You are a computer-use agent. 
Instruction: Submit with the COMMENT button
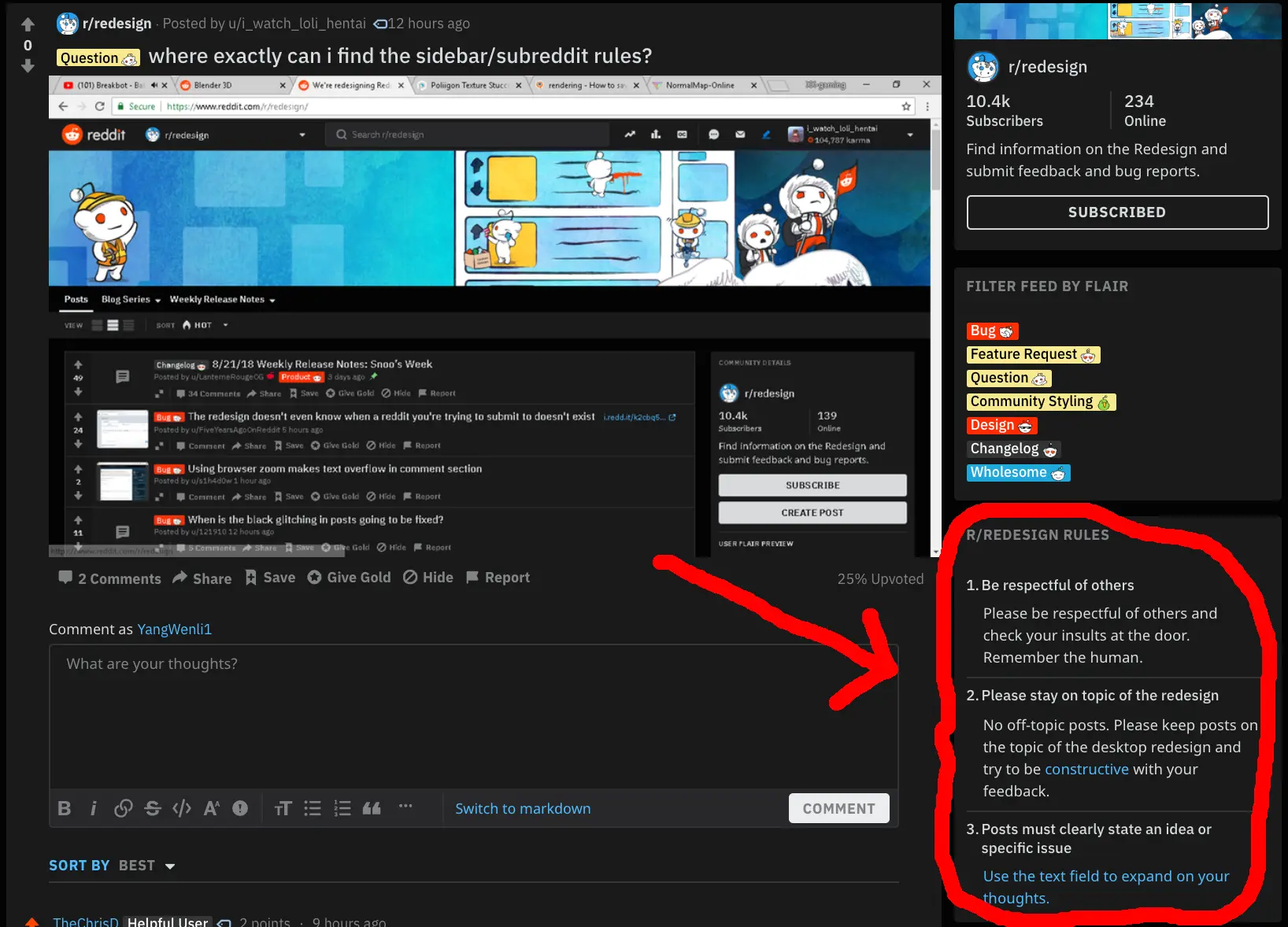click(839, 808)
